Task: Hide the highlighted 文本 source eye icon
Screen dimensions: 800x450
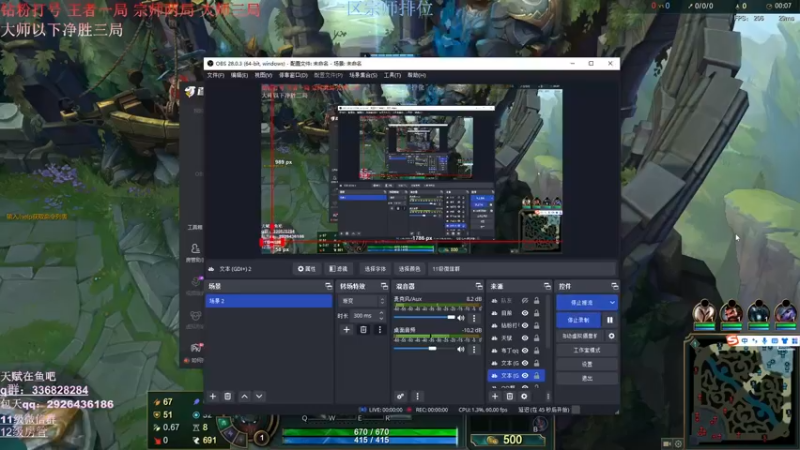Action: tap(525, 376)
